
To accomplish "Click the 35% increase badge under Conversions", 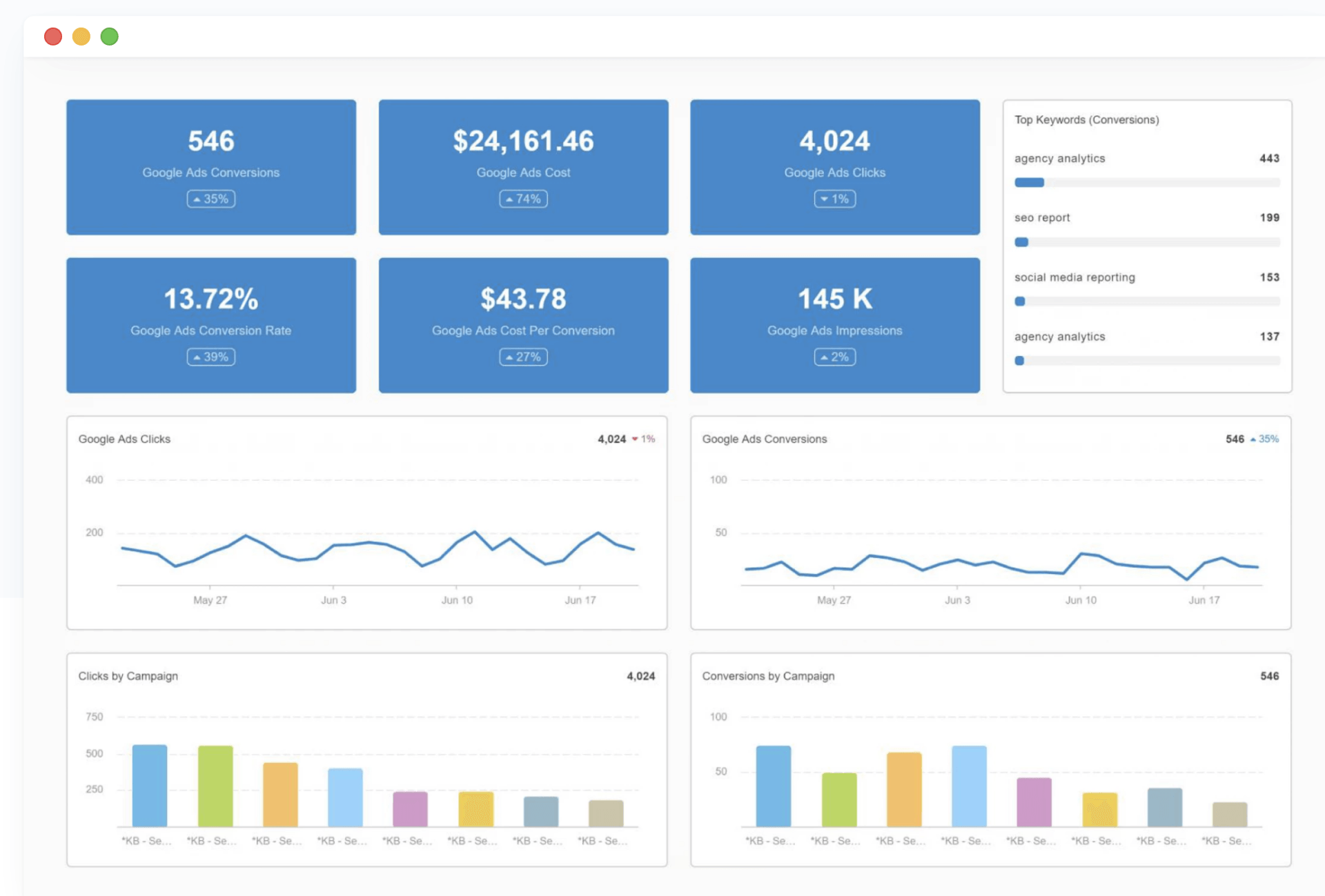I will [210, 199].
